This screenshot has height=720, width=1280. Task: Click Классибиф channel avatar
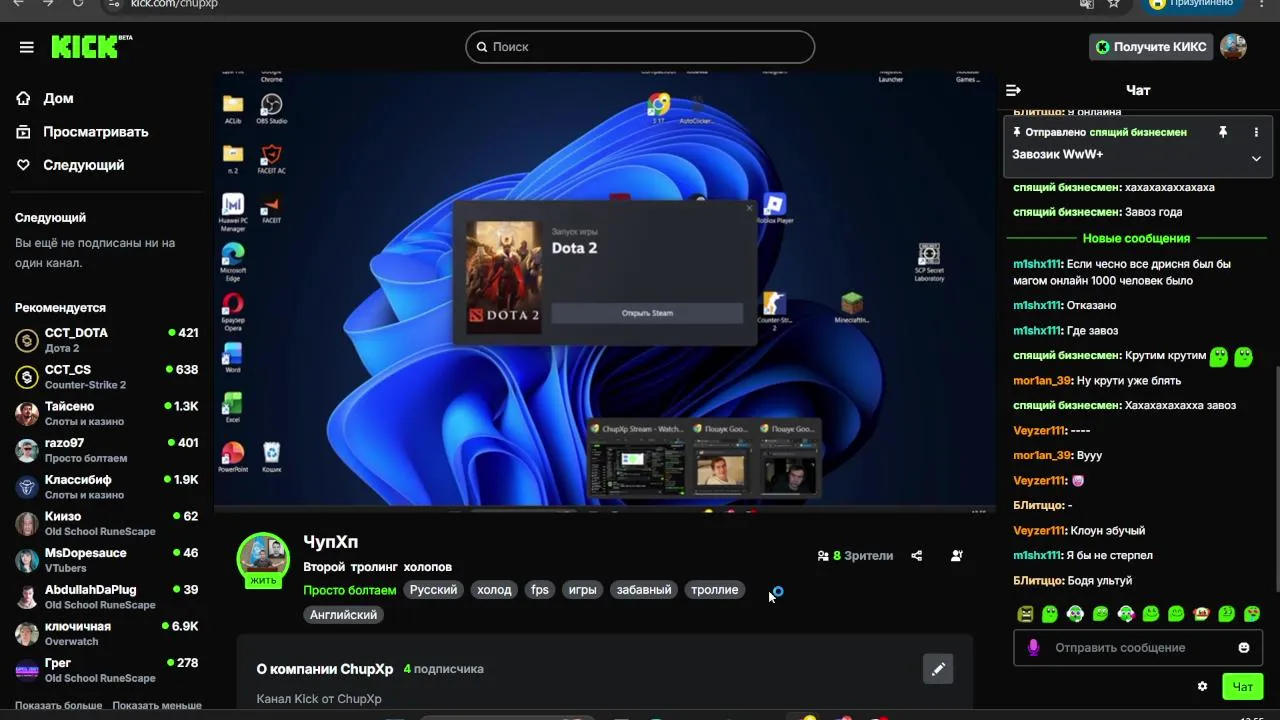27,487
